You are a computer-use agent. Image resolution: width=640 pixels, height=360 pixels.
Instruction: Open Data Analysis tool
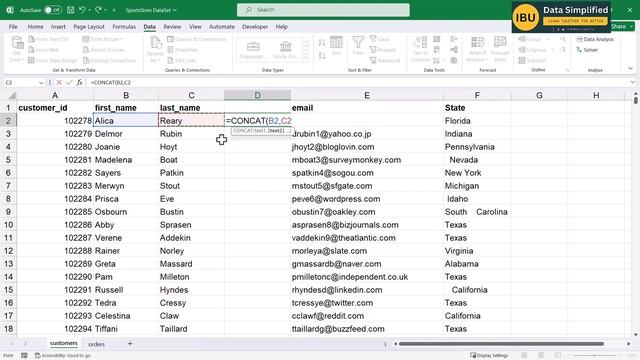595,39
